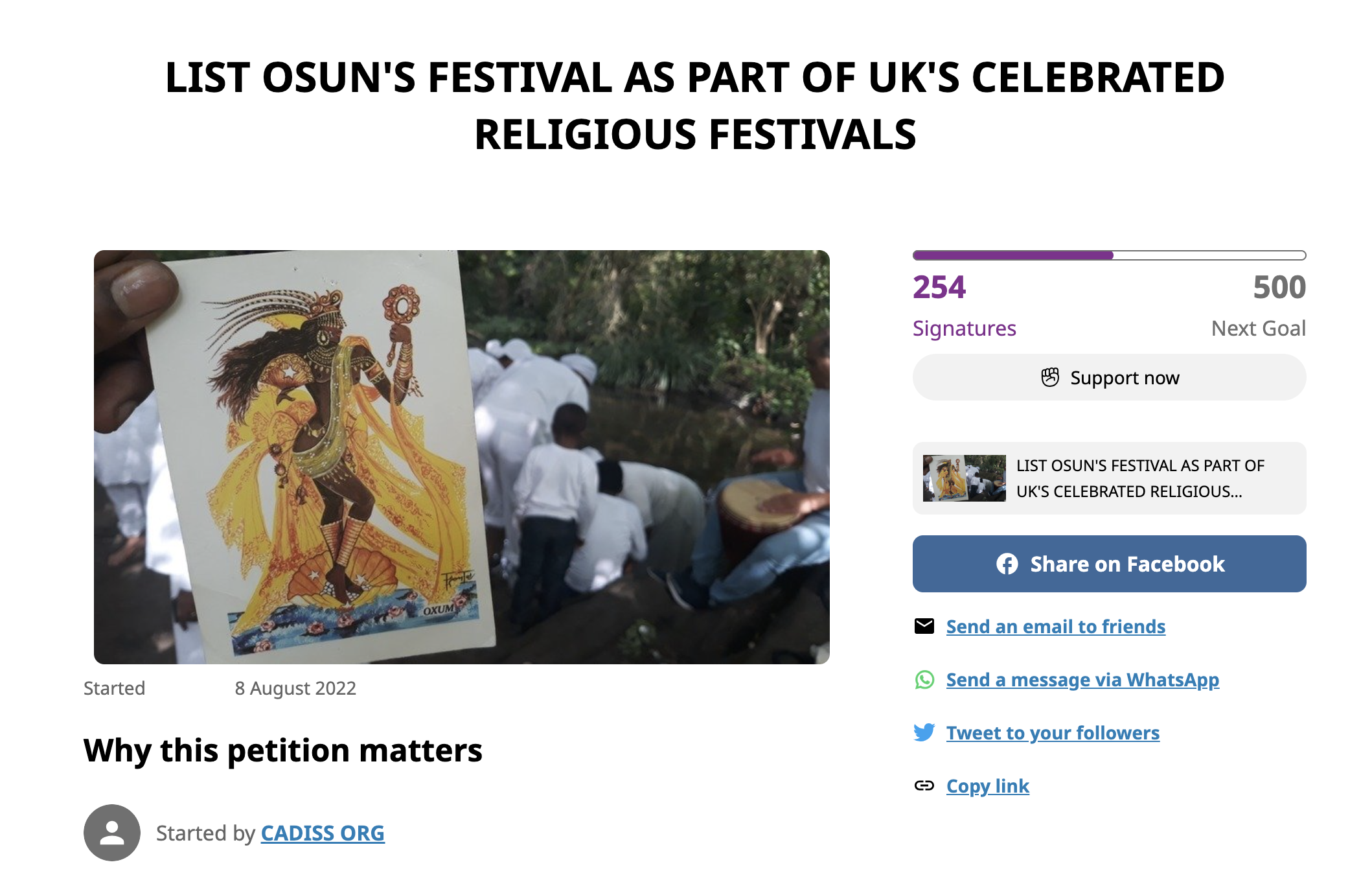Open Send an email to friends link
1372x871 pixels.
tap(1055, 626)
